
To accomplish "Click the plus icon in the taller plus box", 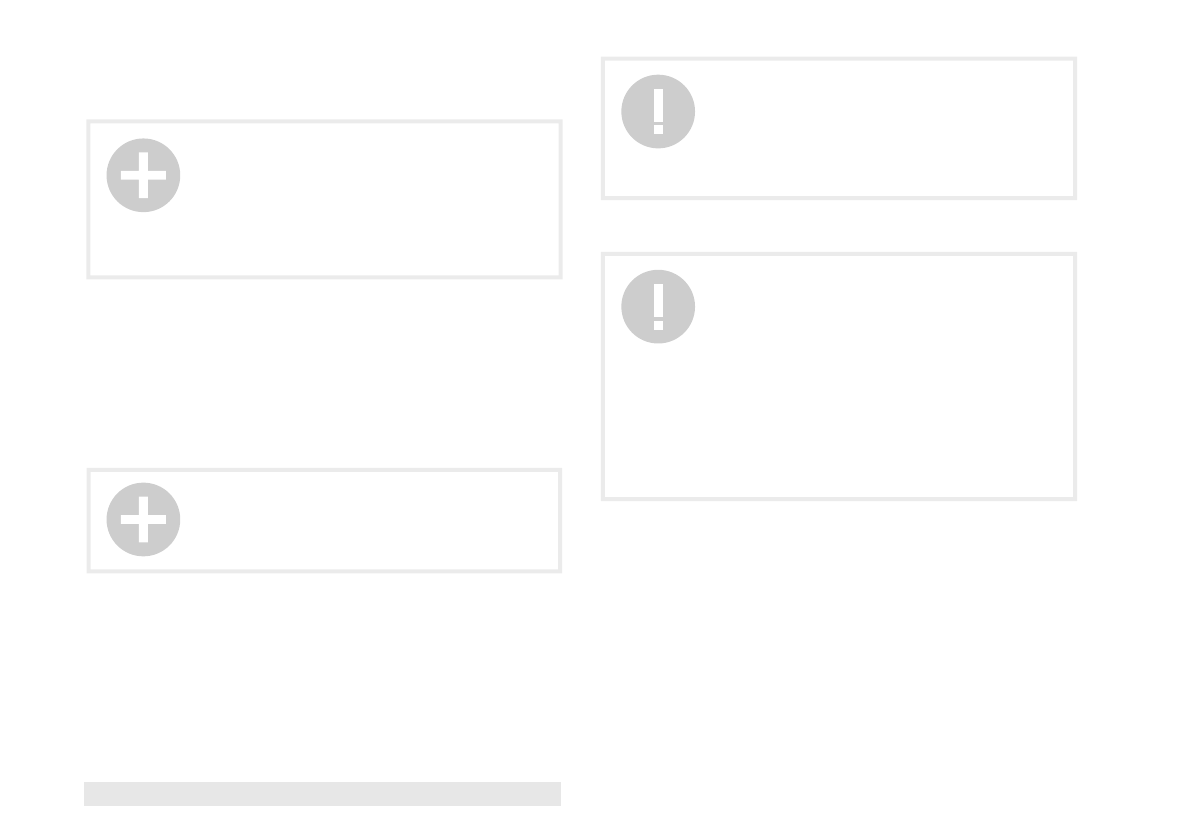I will (144, 175).
